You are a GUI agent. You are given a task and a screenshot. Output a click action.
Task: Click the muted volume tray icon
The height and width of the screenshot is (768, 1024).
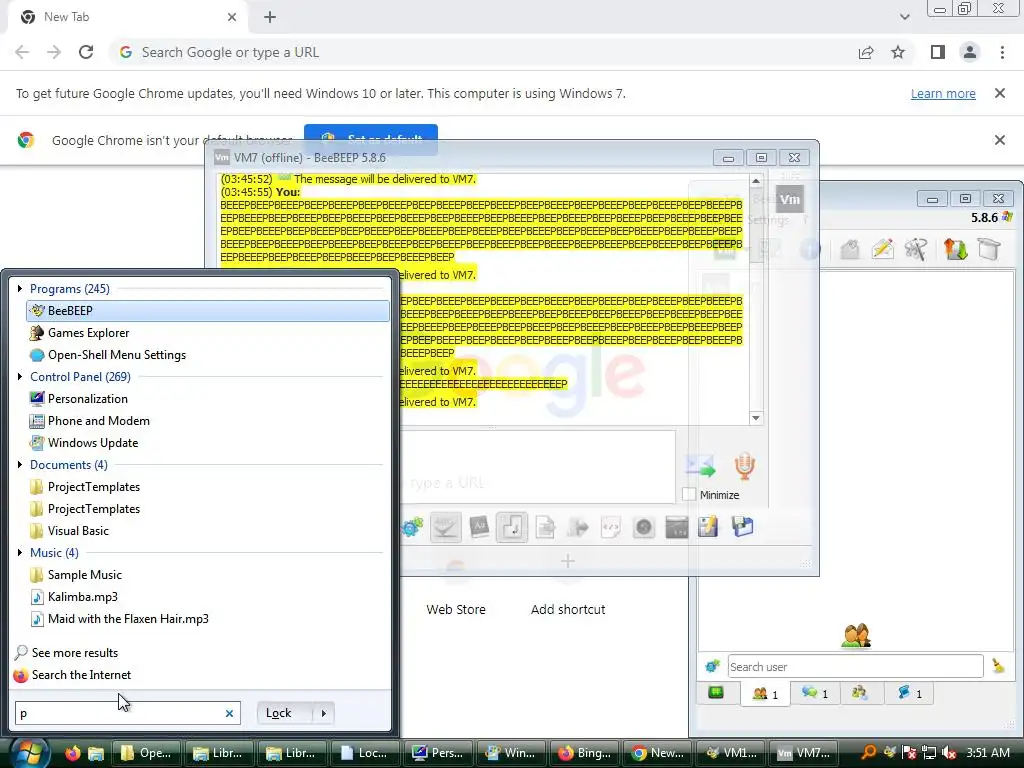coord(950,753)
